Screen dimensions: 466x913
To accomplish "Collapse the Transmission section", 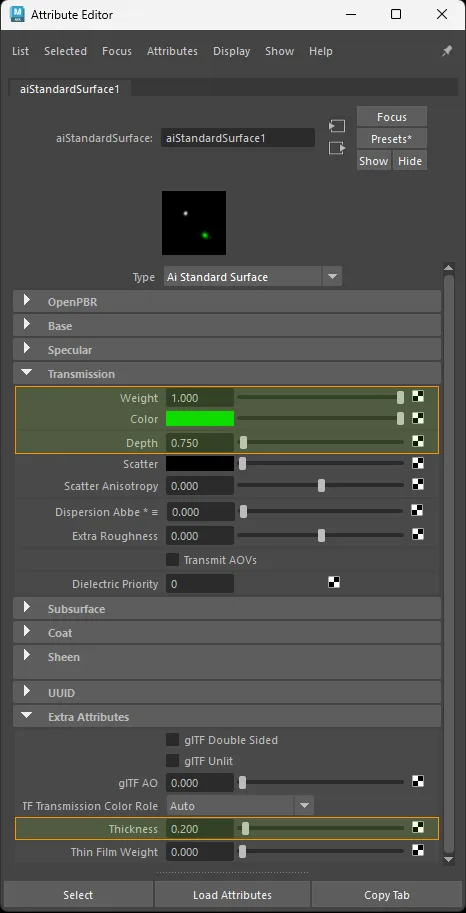I will pos(27,373).
